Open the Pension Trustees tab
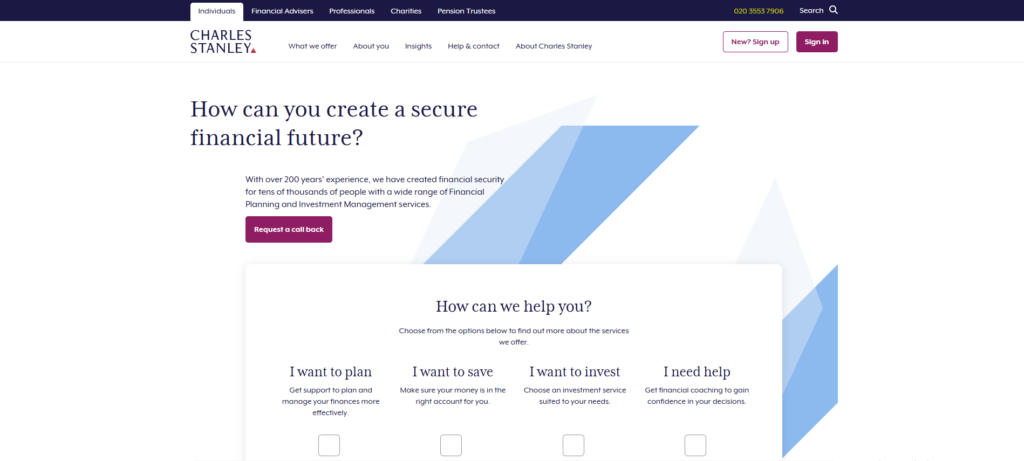This screenshot has width=1024, height=461. click(x=466, y=11)
